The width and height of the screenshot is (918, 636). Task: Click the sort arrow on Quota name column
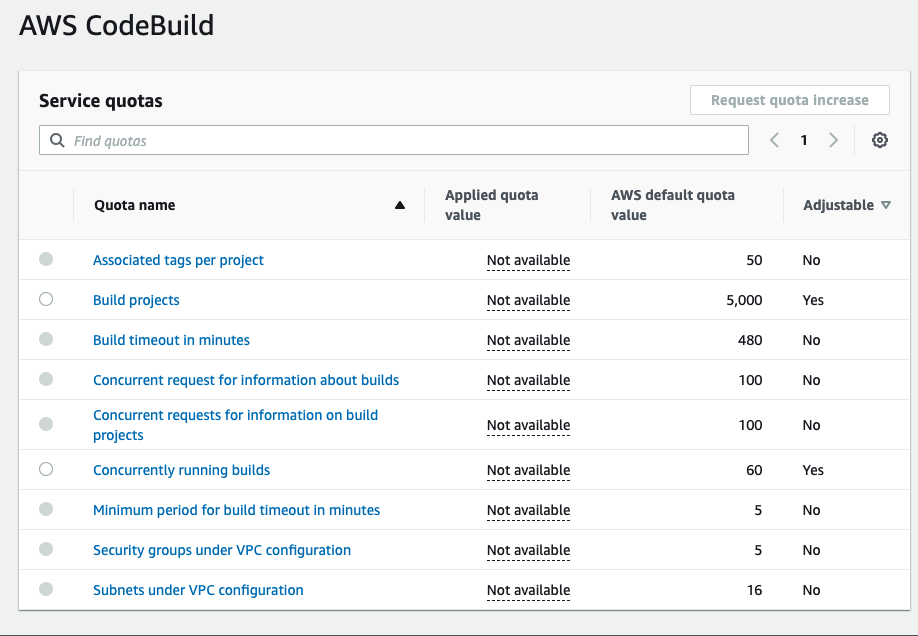399,204
